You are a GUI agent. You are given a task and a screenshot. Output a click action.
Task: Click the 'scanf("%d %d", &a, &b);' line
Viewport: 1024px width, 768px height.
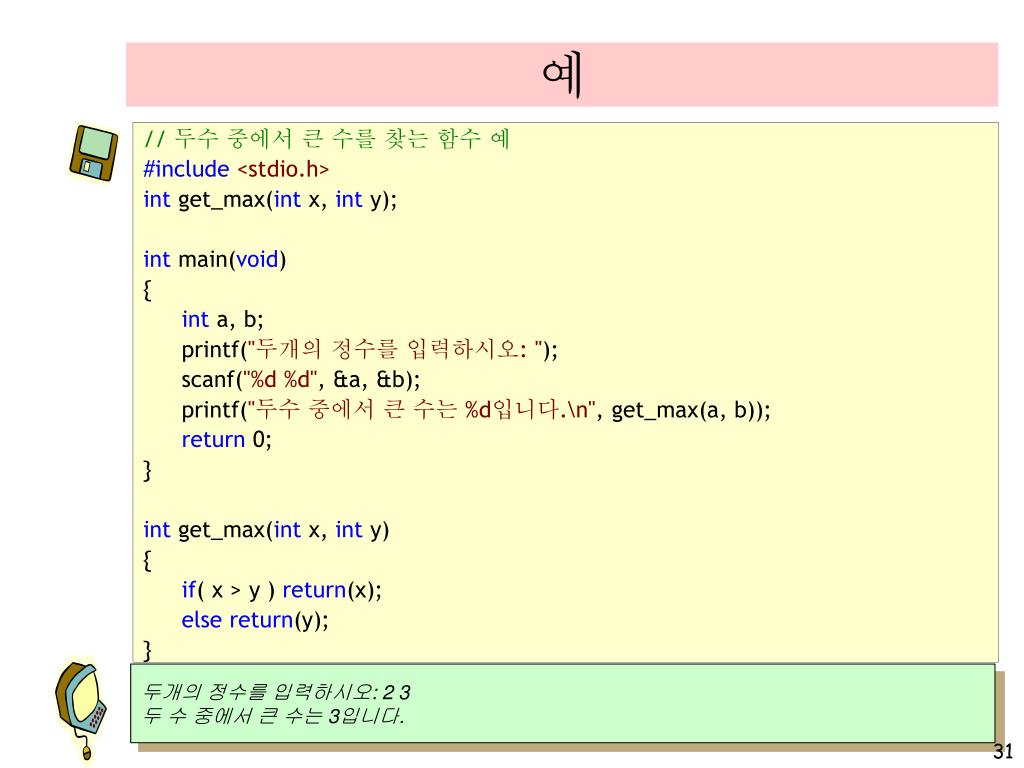301,379
